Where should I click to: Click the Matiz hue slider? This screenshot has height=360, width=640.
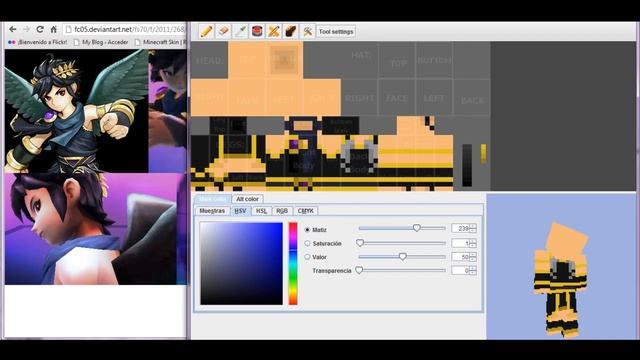coord(402,228)
